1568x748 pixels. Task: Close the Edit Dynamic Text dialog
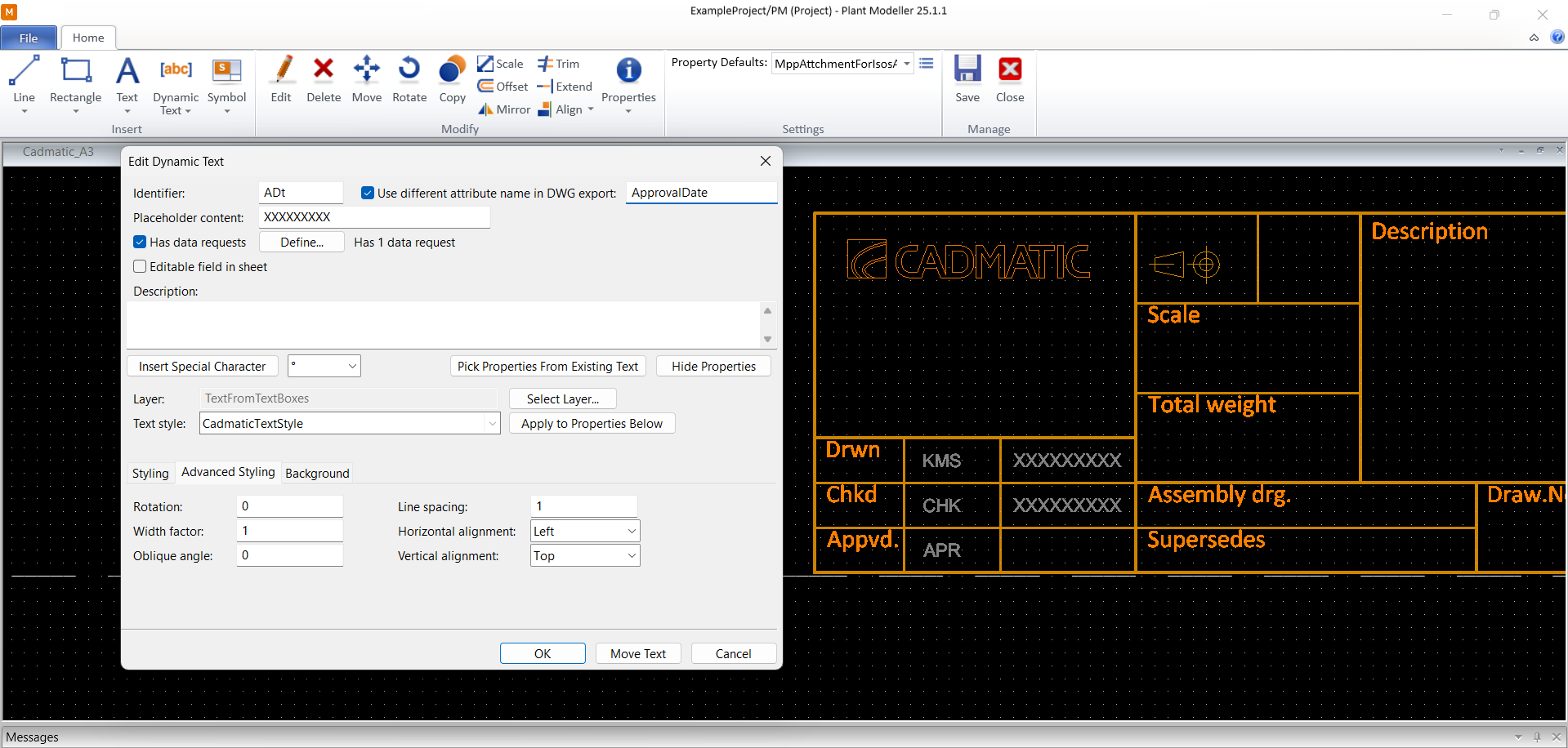coord(766,161)
